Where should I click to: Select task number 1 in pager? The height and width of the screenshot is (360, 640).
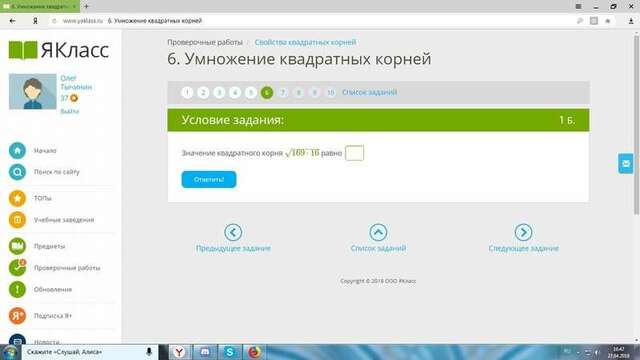(187, 93)
